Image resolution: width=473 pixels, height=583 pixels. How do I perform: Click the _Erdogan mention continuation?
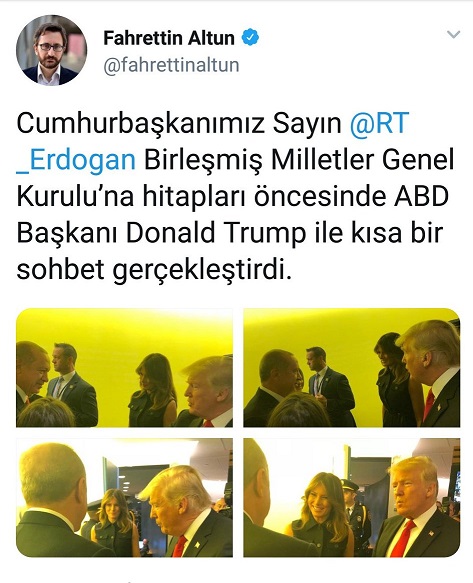click(76, 160)
